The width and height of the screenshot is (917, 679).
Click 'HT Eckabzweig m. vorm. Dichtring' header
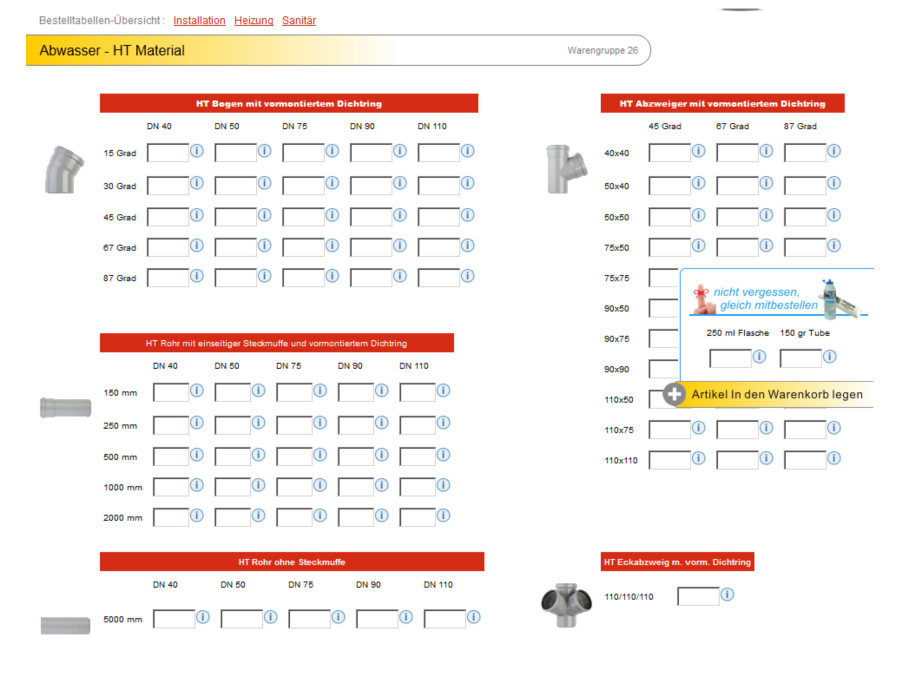click(x=677, y=562)
